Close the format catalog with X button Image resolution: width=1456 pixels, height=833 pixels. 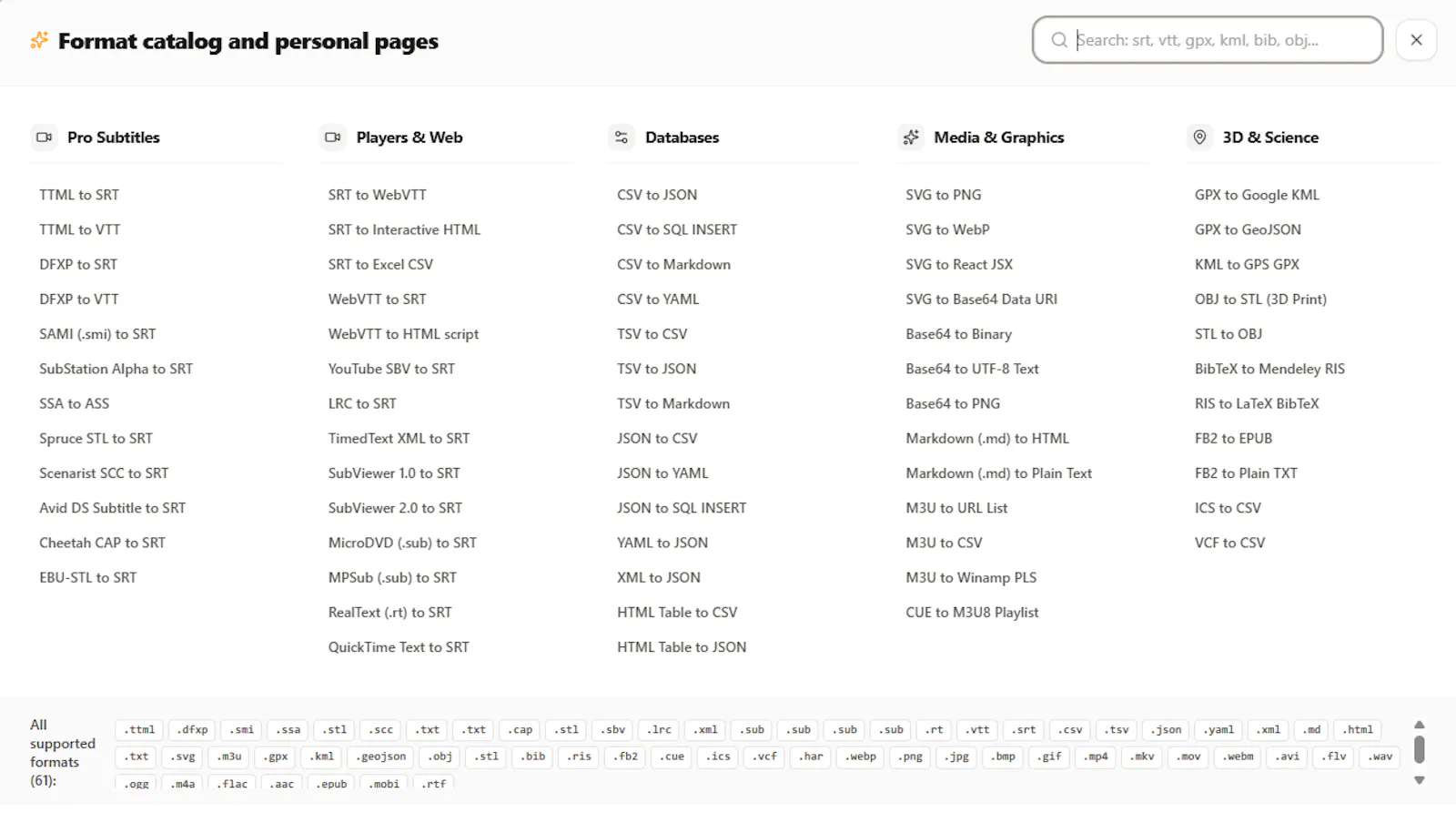pos(1416,40)
